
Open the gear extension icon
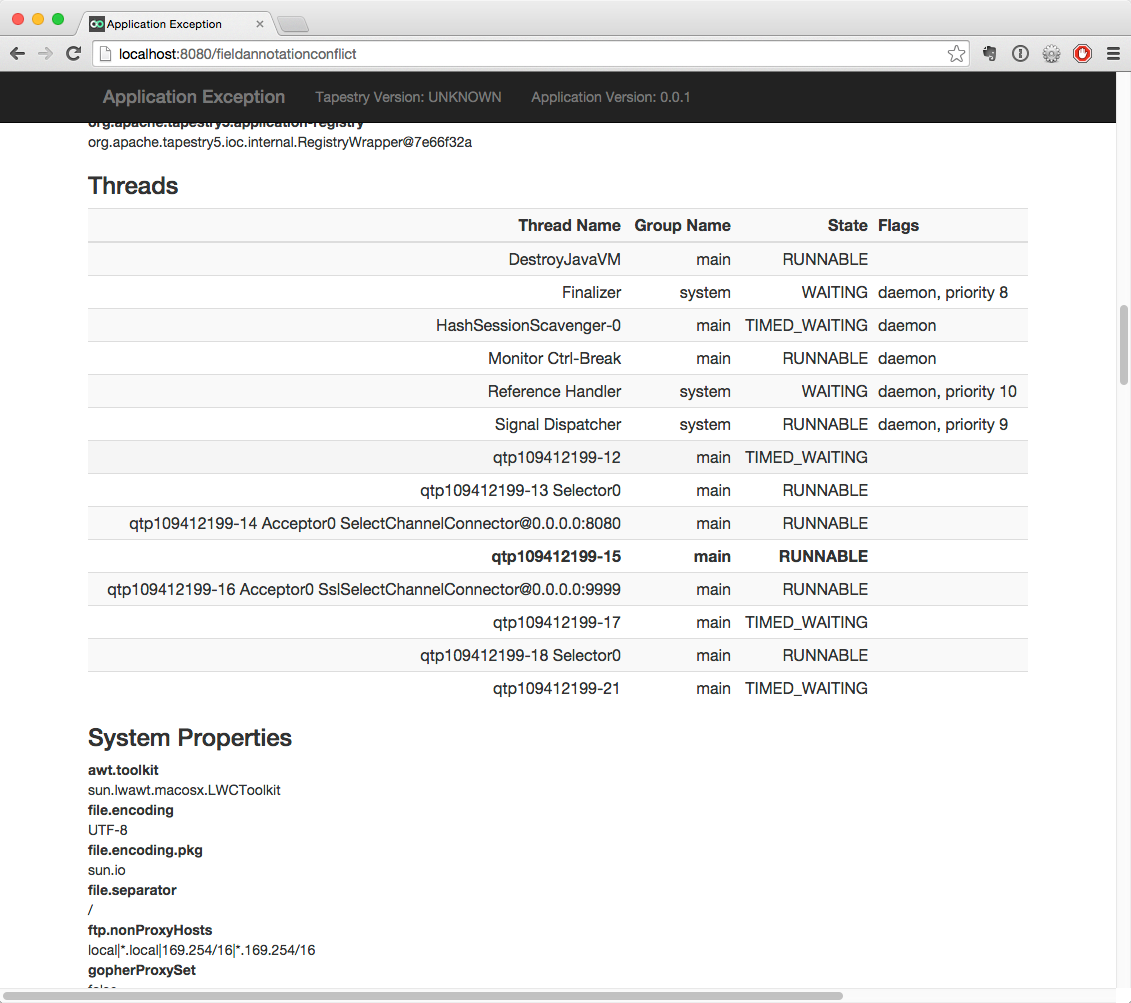click(1051, 54)
